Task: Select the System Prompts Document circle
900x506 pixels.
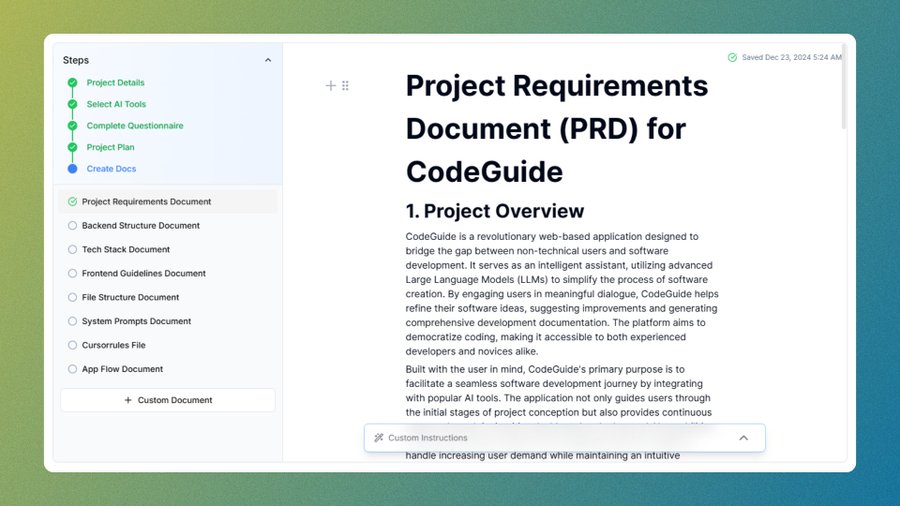Action: pyautogui.click(x=72, y=321)
